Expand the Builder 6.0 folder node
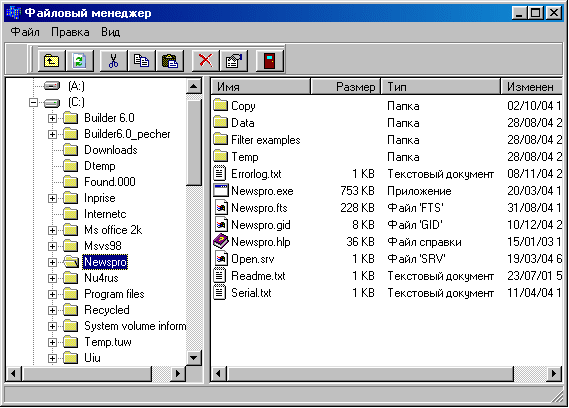The image size is (569, 408). [52, 118]
